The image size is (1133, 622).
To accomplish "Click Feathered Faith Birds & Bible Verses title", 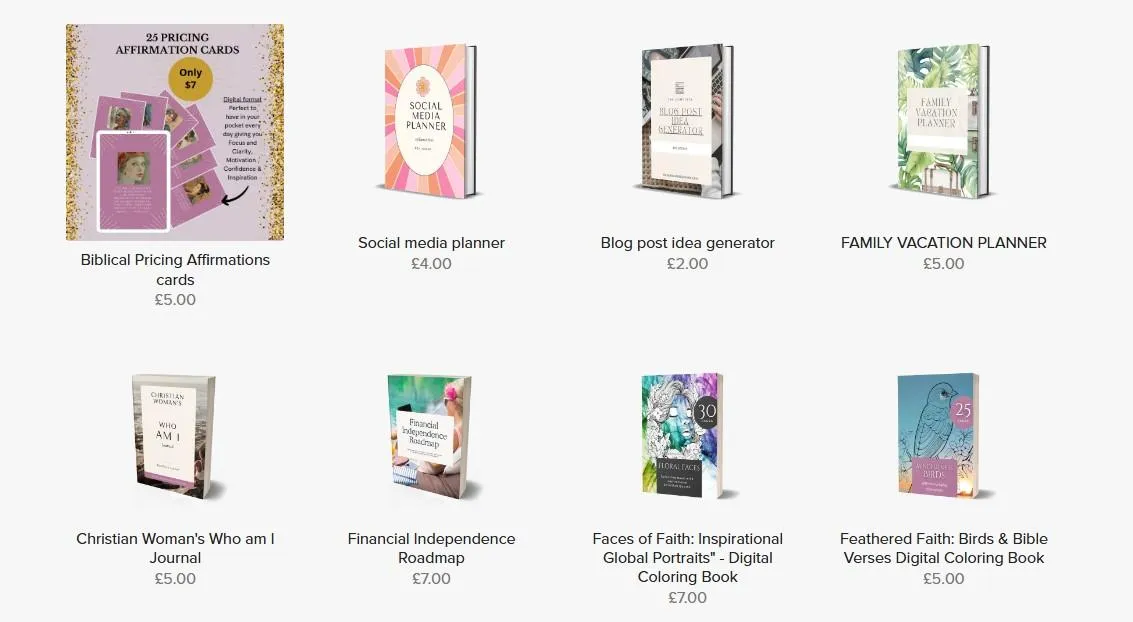I will tap(944, 548).
